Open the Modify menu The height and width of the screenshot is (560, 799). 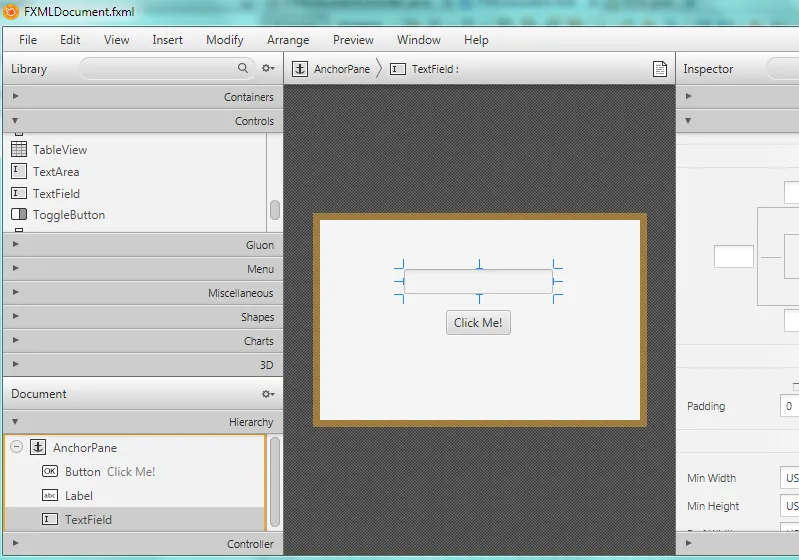(225, 40)
